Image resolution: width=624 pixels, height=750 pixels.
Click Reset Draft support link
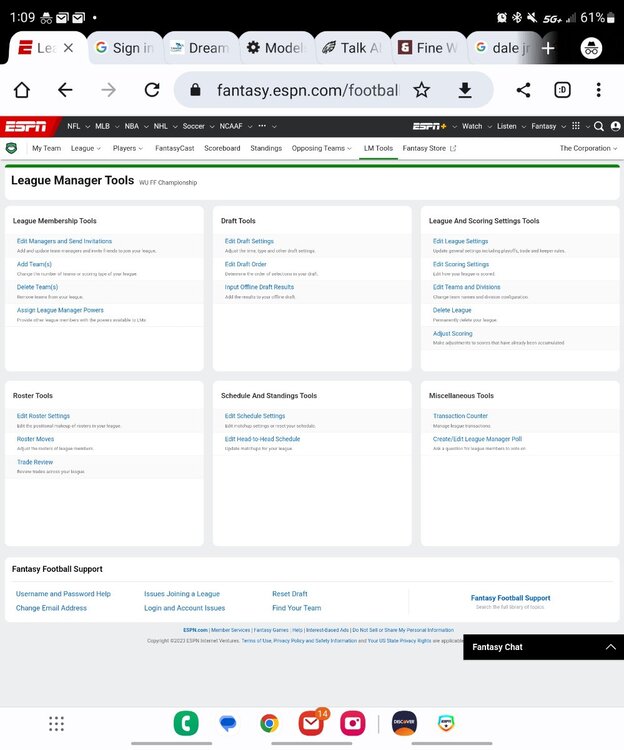click(x=290, y=594)
